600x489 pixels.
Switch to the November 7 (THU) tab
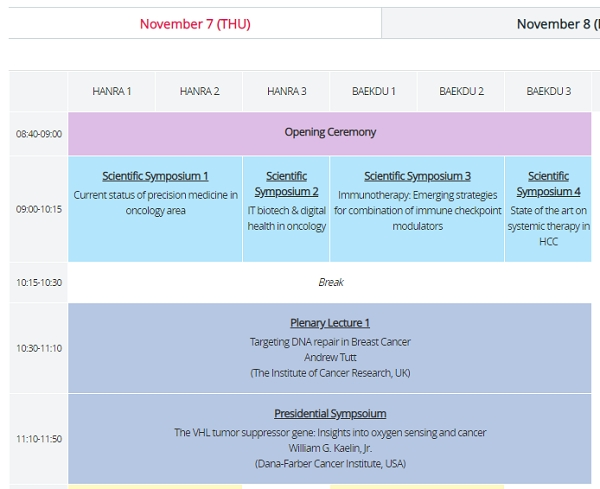[x=195, y=24]
